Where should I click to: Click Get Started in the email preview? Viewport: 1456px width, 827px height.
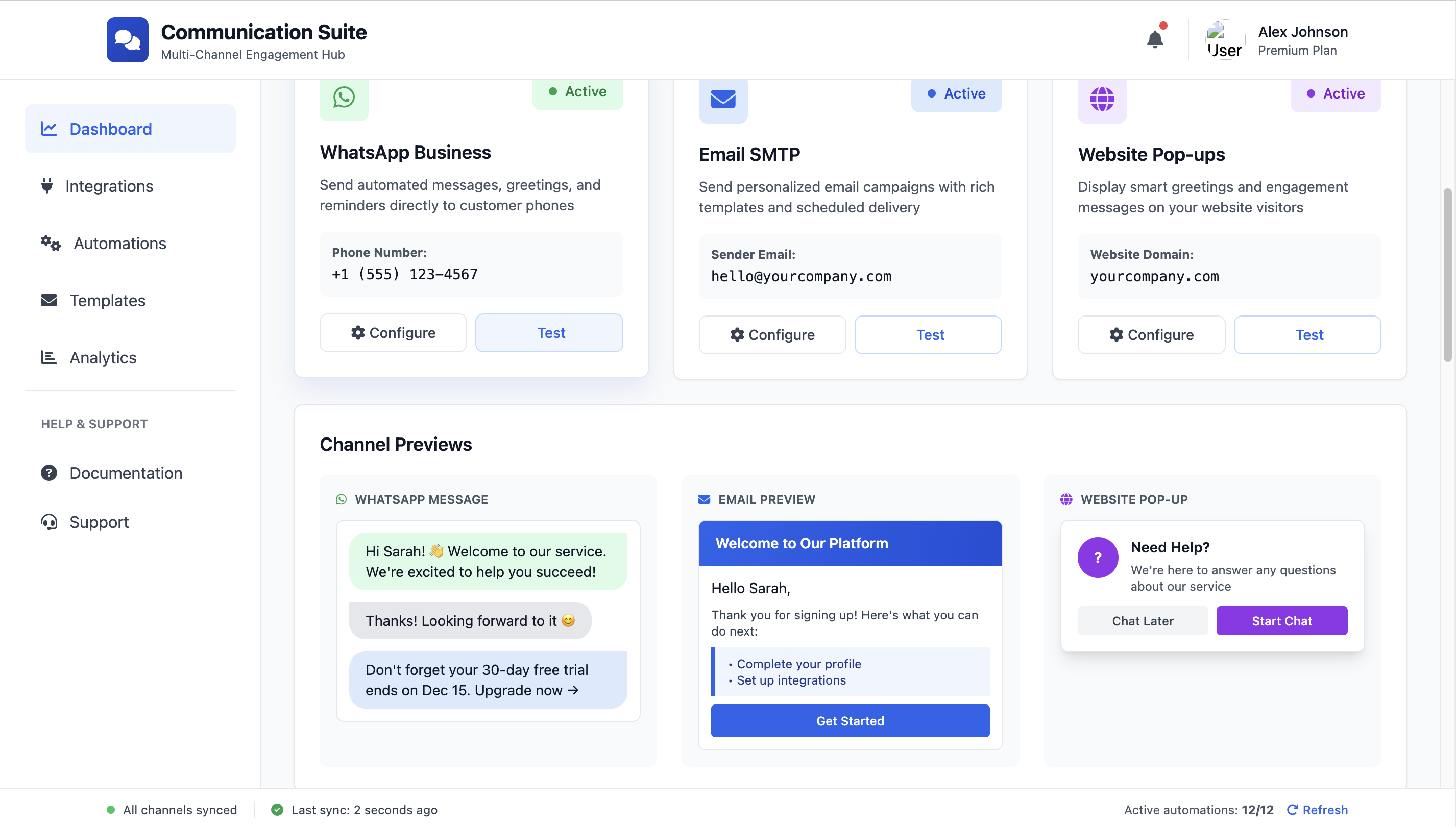(x=850, y=720)
